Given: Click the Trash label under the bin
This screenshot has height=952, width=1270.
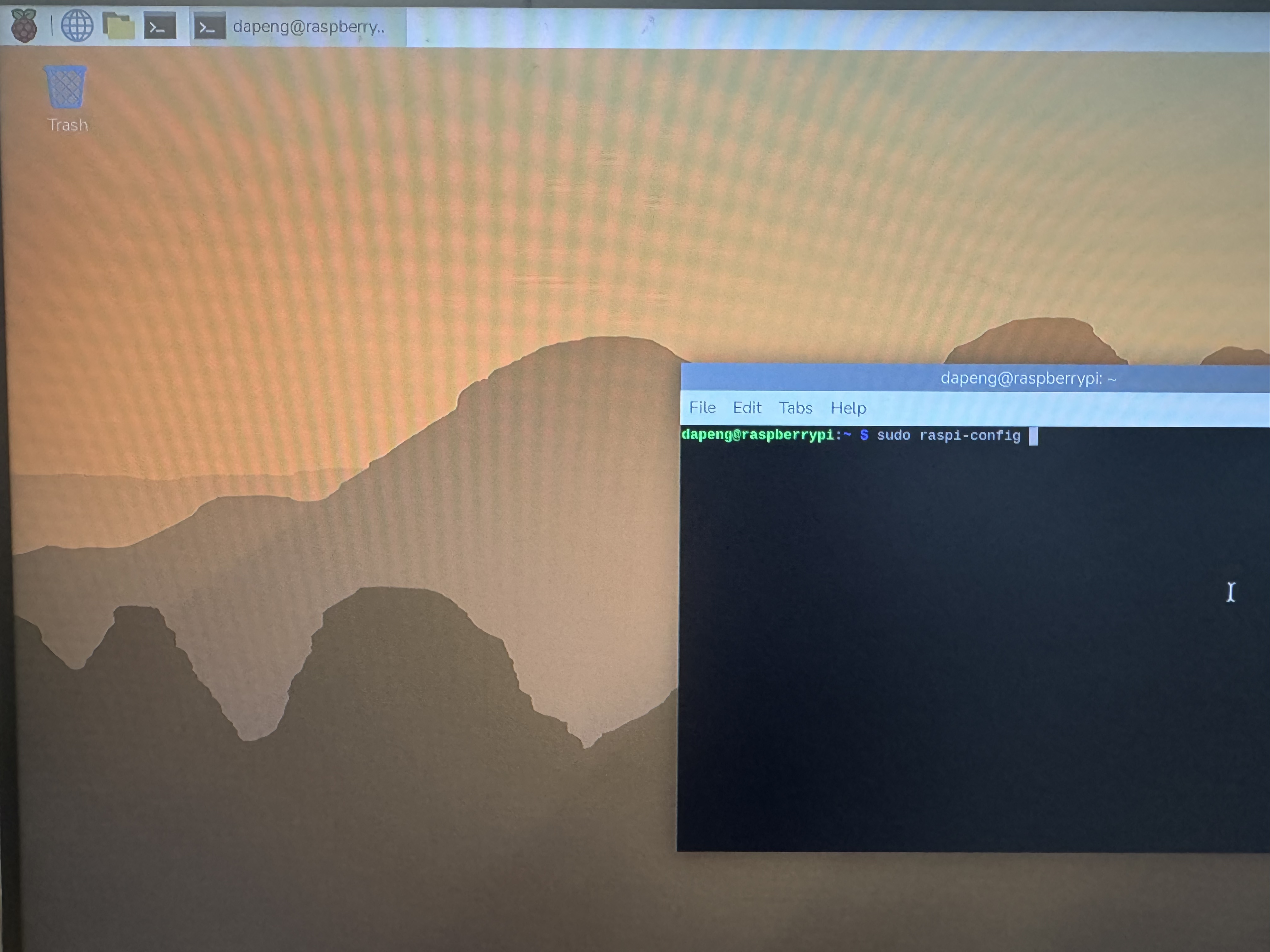Looking at the screenshot, I should [68, 125].
